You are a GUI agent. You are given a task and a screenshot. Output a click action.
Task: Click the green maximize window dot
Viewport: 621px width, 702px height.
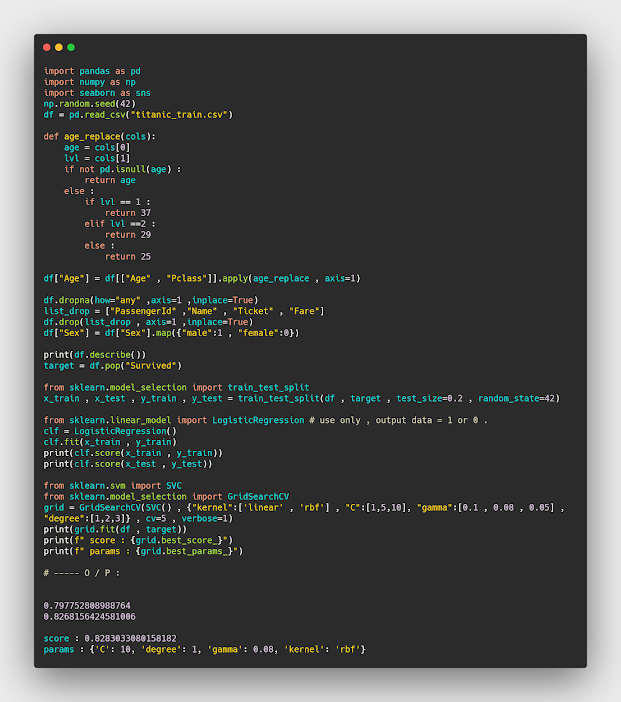pos(71,47)
